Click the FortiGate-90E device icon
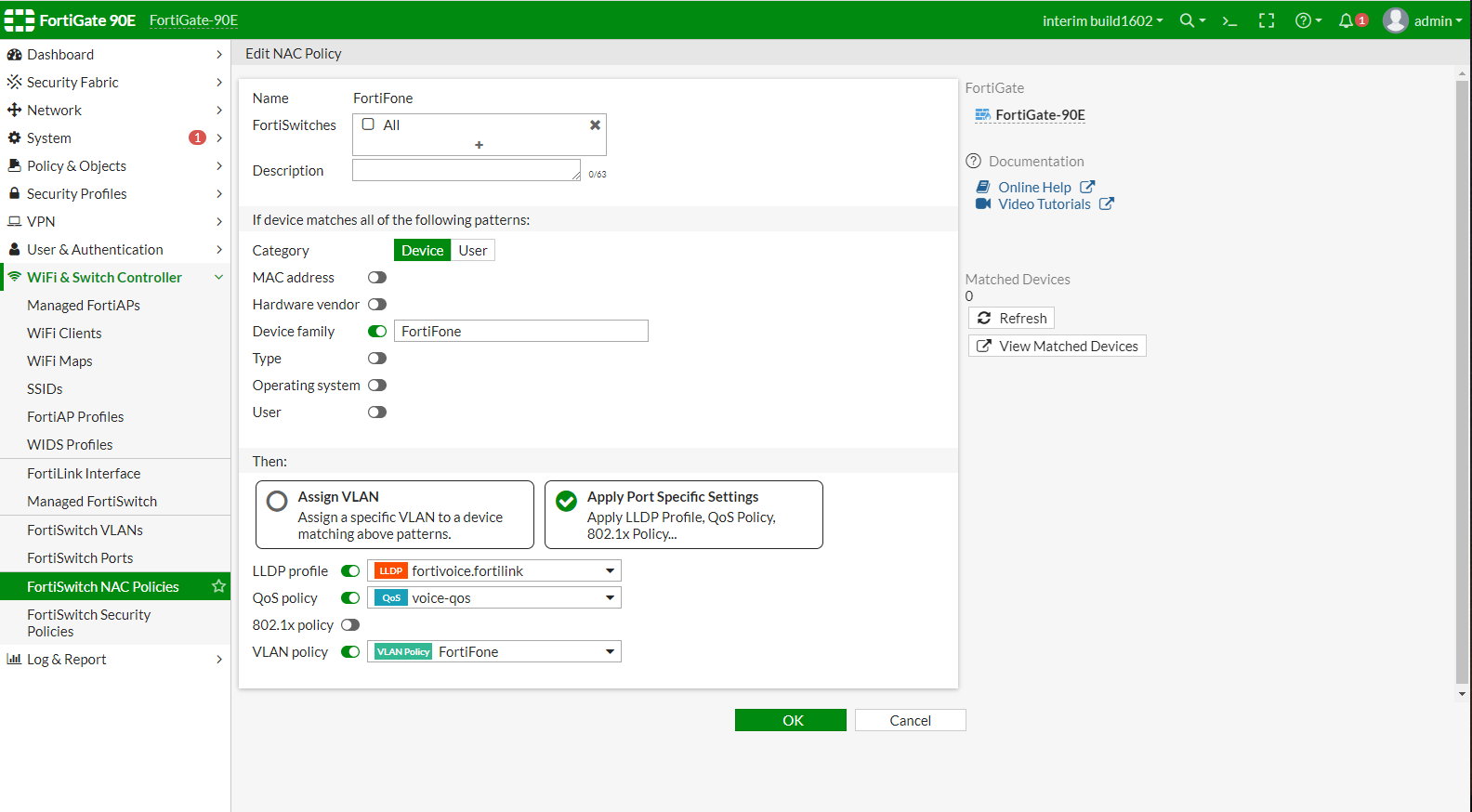This screenshot has height=812, width=1472. point(982,115)
